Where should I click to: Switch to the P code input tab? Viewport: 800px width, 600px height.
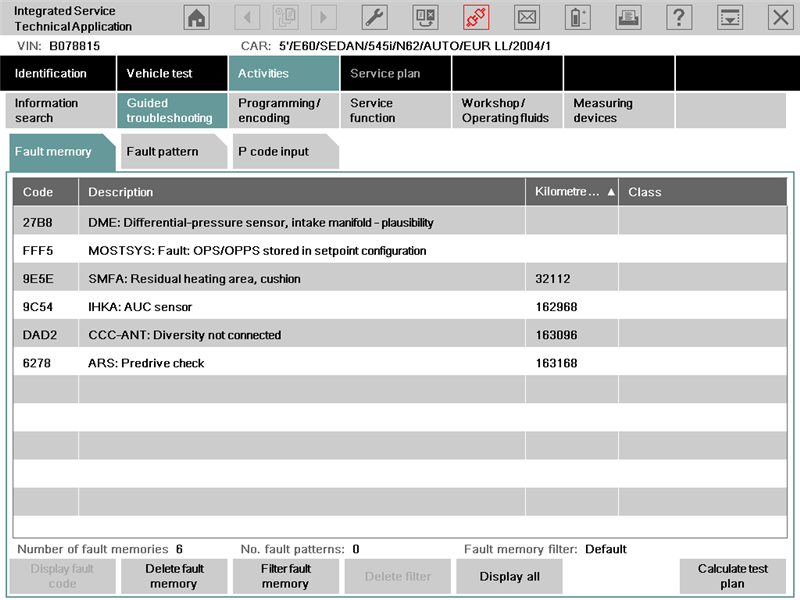click(x=286, y=152)
